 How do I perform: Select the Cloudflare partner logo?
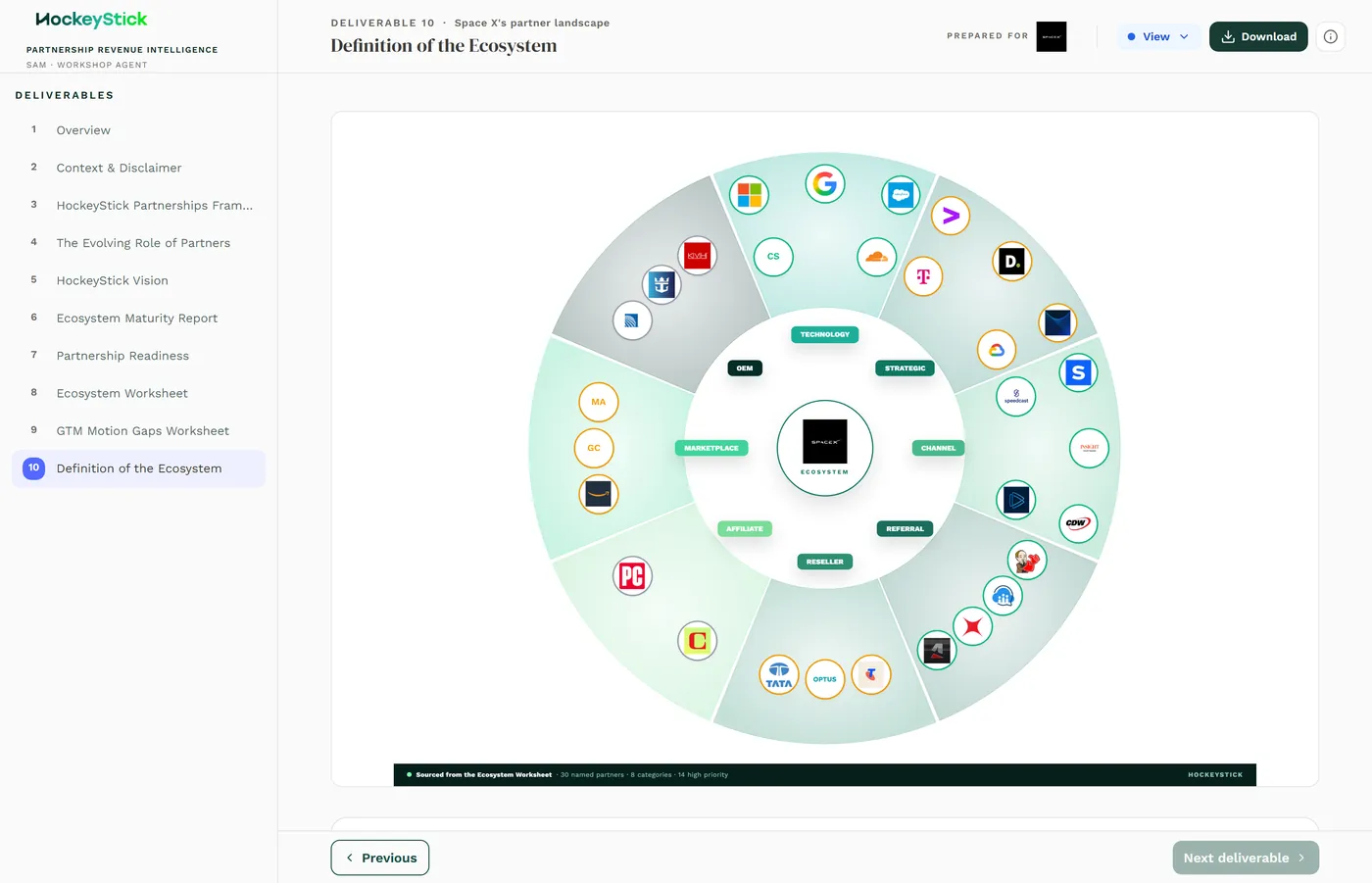point(877,257)
